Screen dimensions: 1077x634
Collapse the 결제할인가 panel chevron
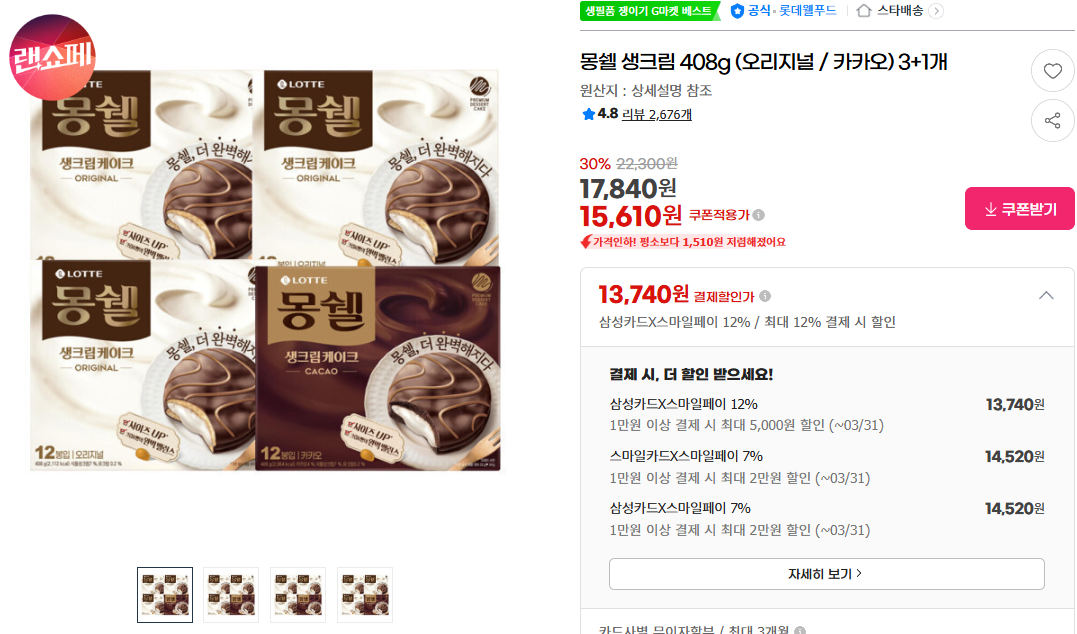tap(1046, 295)
